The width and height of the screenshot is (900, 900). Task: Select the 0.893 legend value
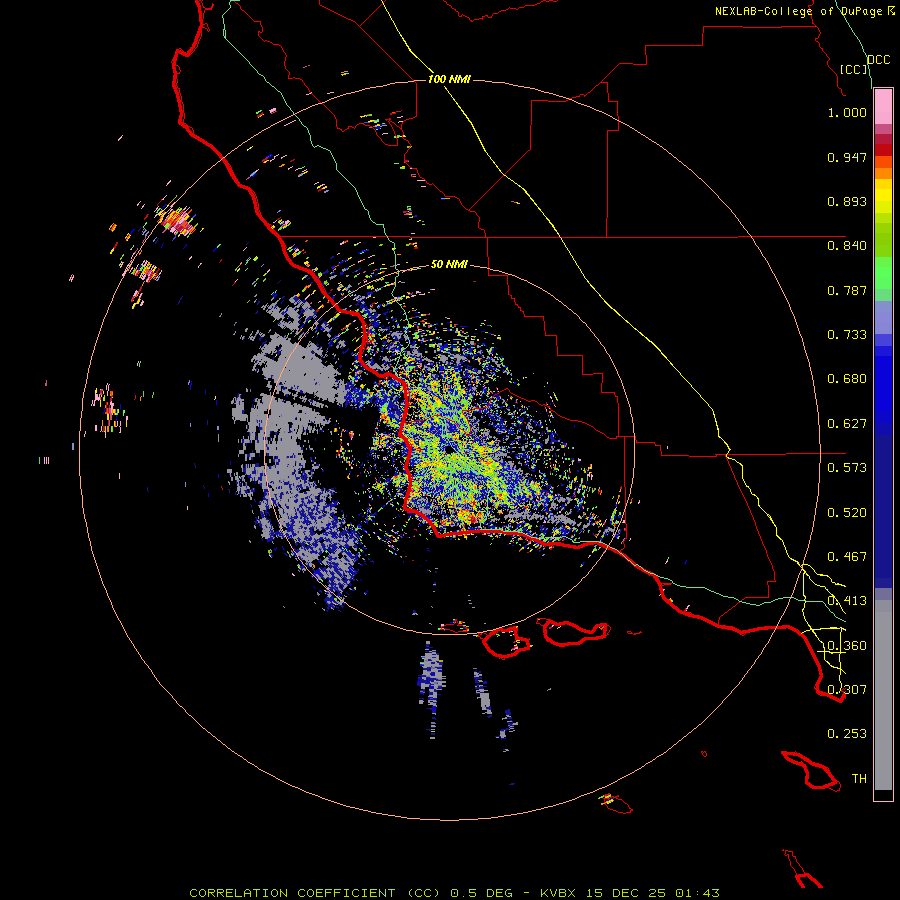847,201
